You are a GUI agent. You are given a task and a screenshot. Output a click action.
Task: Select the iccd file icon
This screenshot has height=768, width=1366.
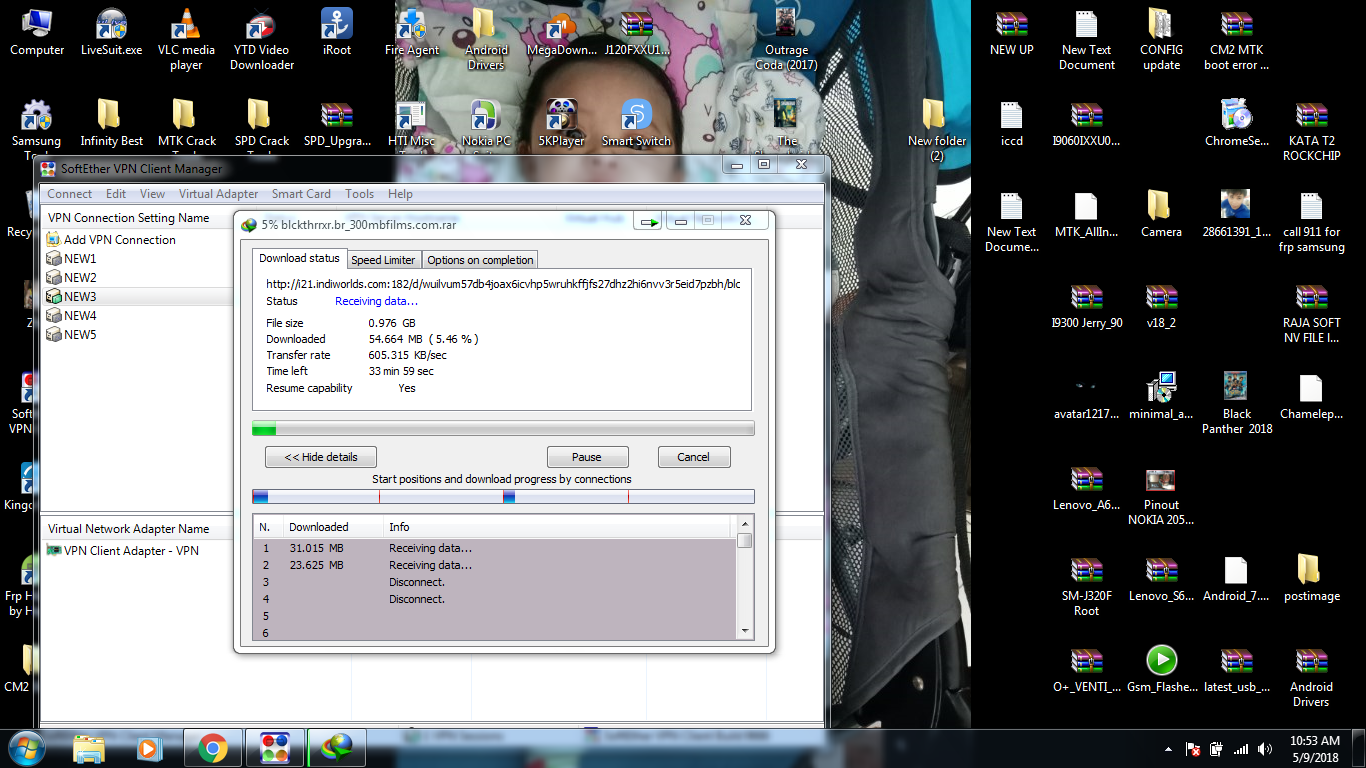point(1011,124)
